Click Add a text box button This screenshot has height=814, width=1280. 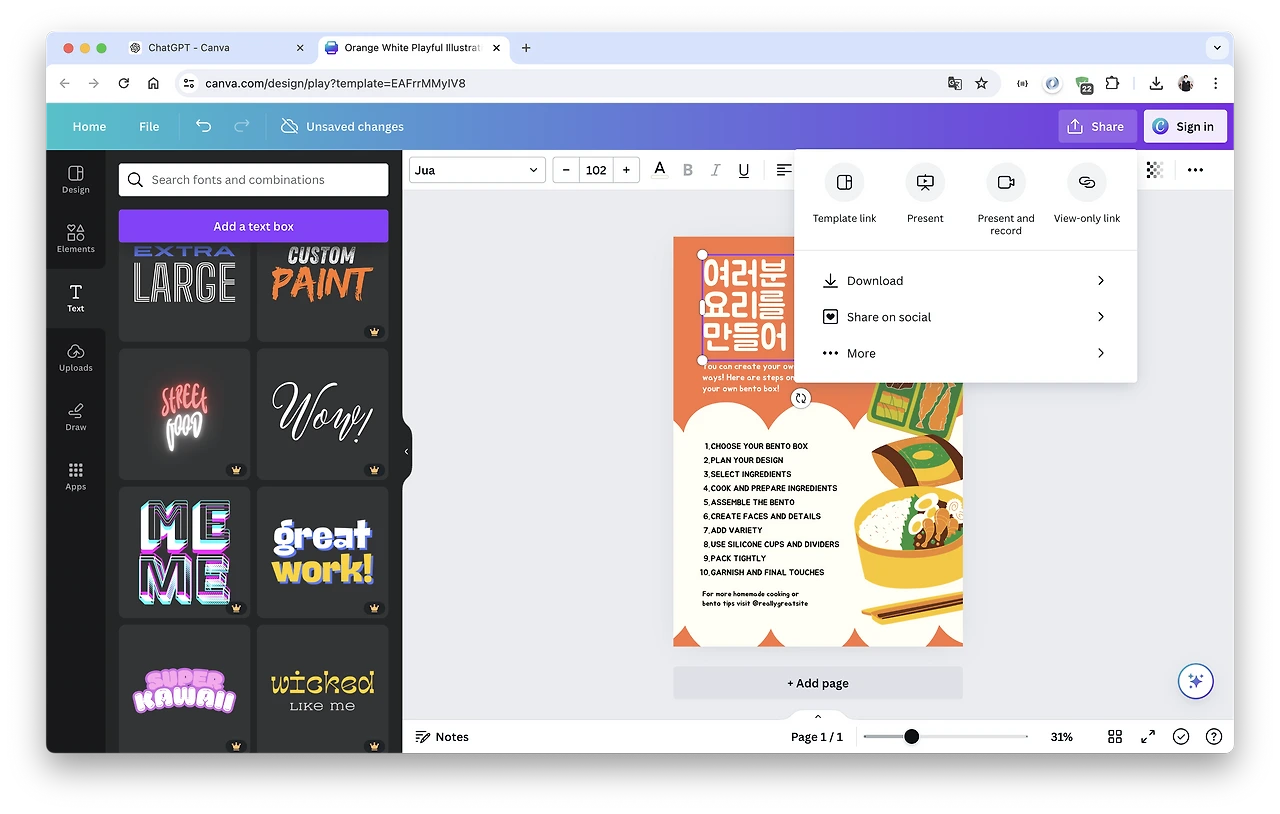coord(253,226)
